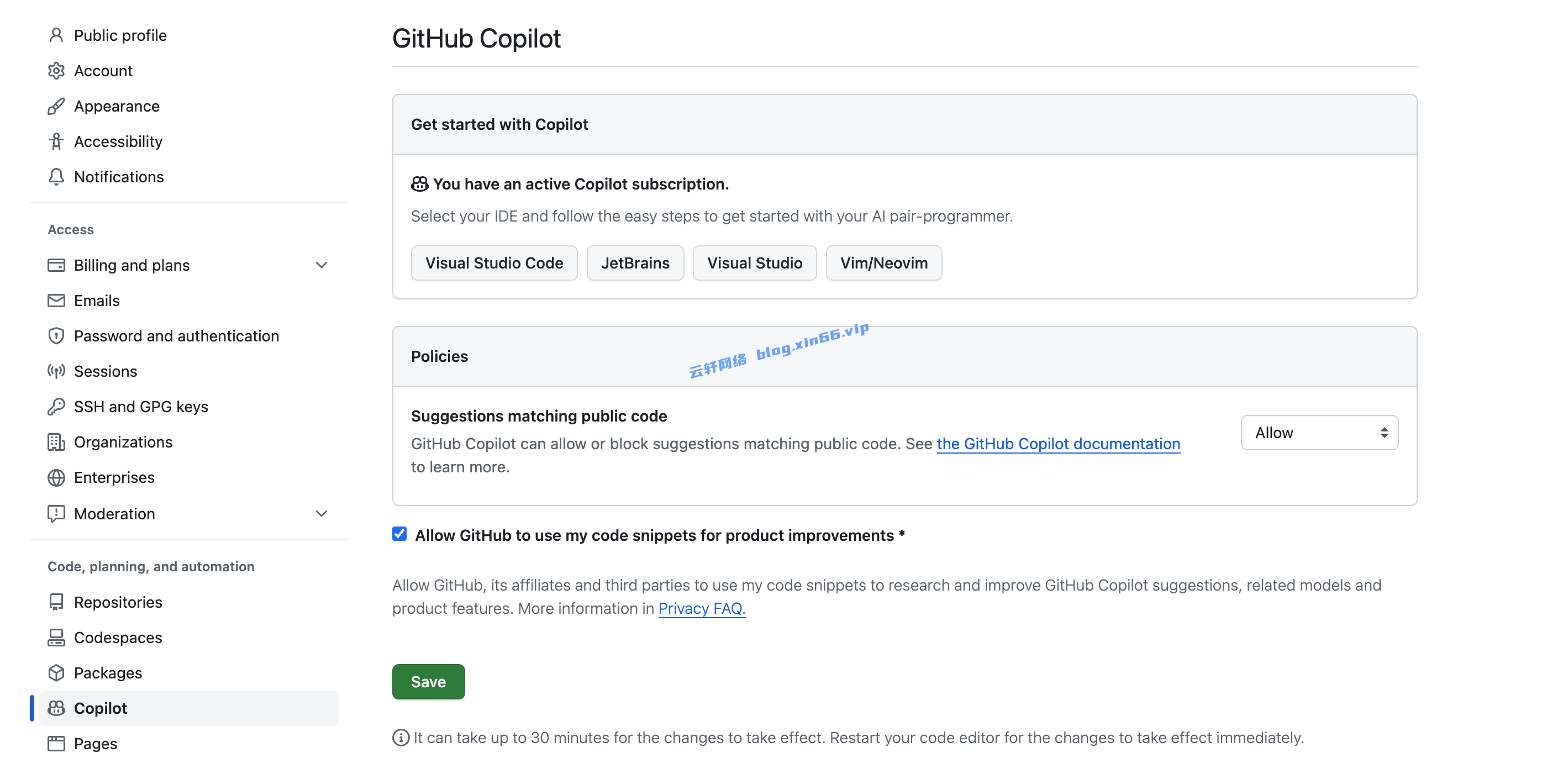The height and width of the screenshot is (758, 1568).
Task: Click the Packages box icon
Action: click(56, 672)
